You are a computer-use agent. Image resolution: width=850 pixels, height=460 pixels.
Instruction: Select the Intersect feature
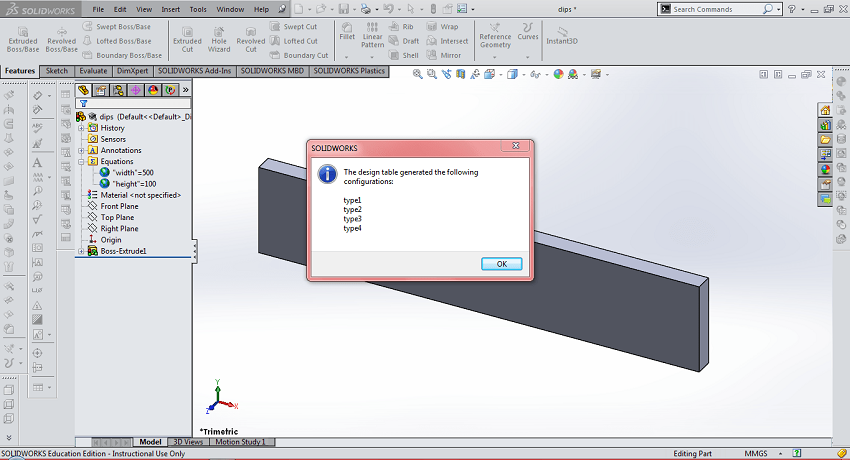(x=447, y=41)
